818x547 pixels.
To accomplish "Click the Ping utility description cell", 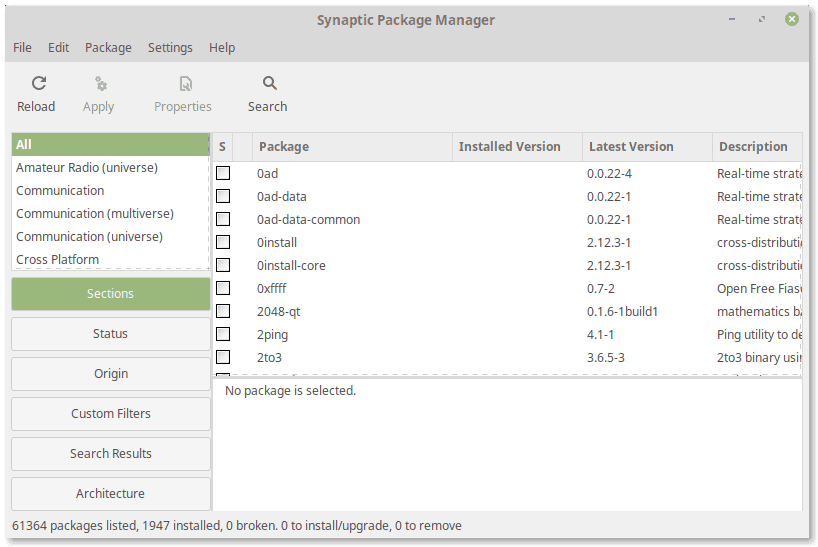I will [759, 334].
